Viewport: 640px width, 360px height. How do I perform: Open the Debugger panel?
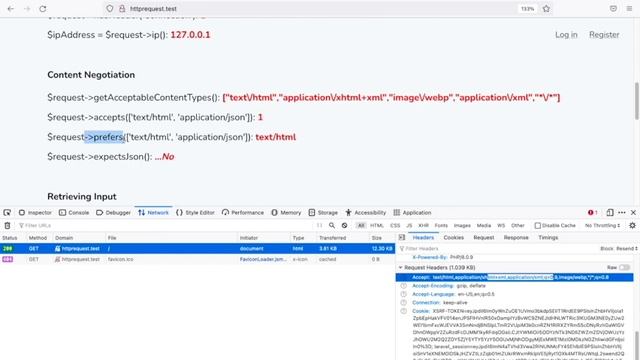[x=113, y=213]
